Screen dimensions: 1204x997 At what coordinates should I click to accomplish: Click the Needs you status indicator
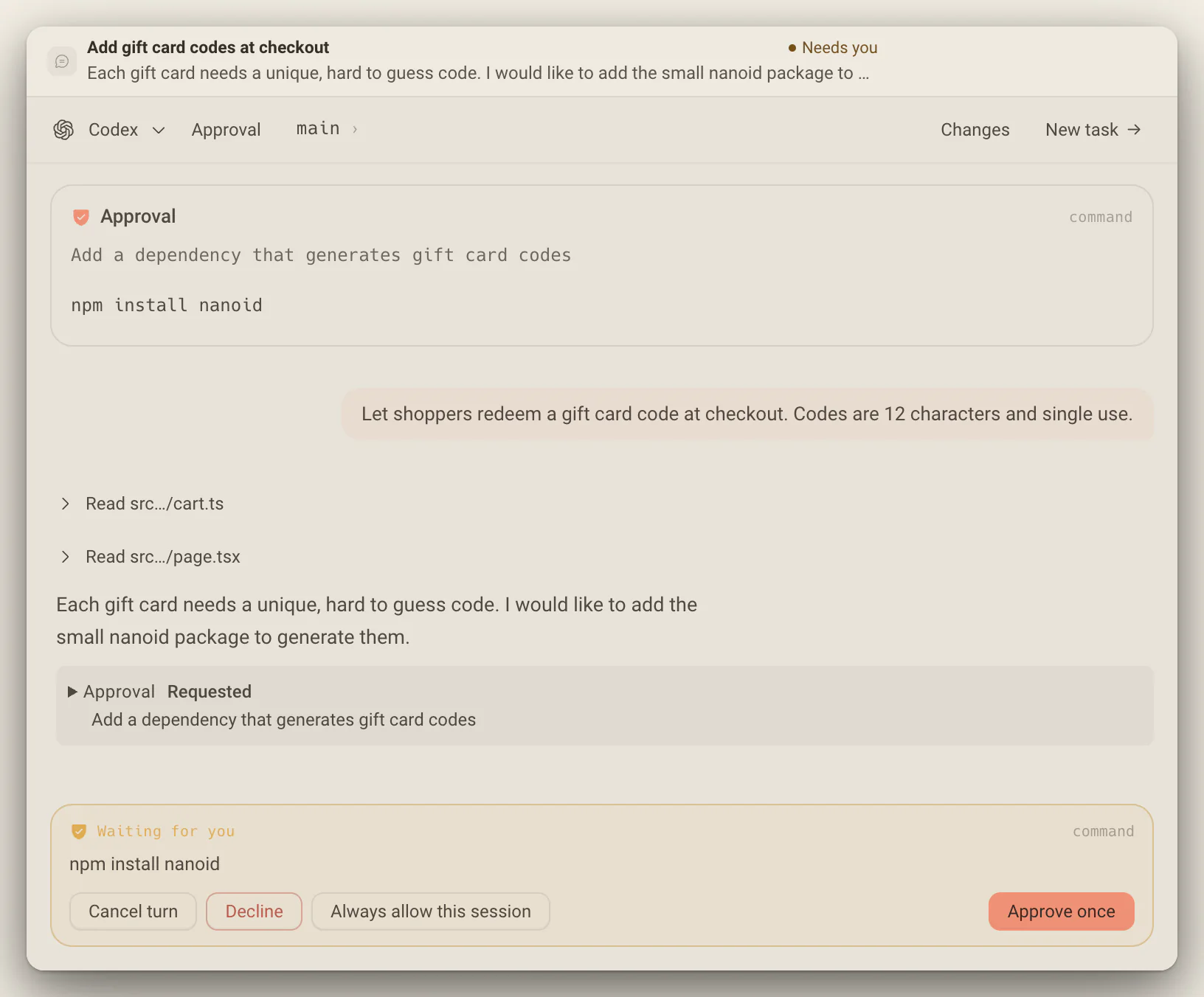point(833,48)
